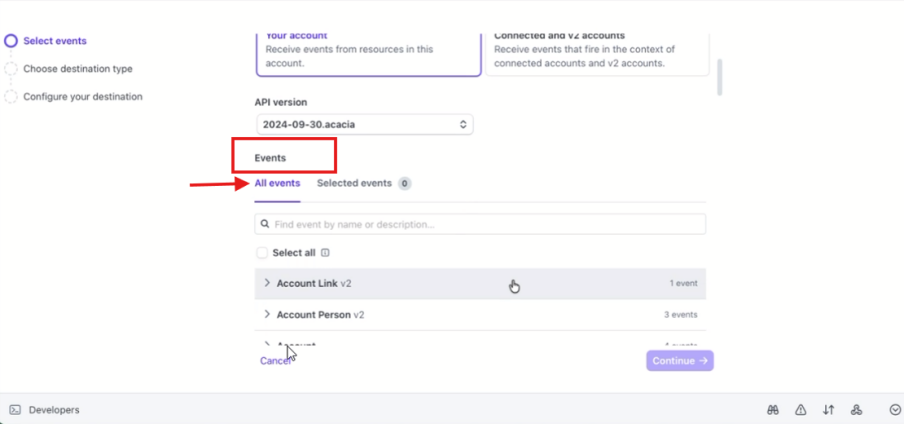Viewport: 904px width, 424px height.
Task: Open the webhooks icon in bottom bar
Action: [x=856, y=410]
